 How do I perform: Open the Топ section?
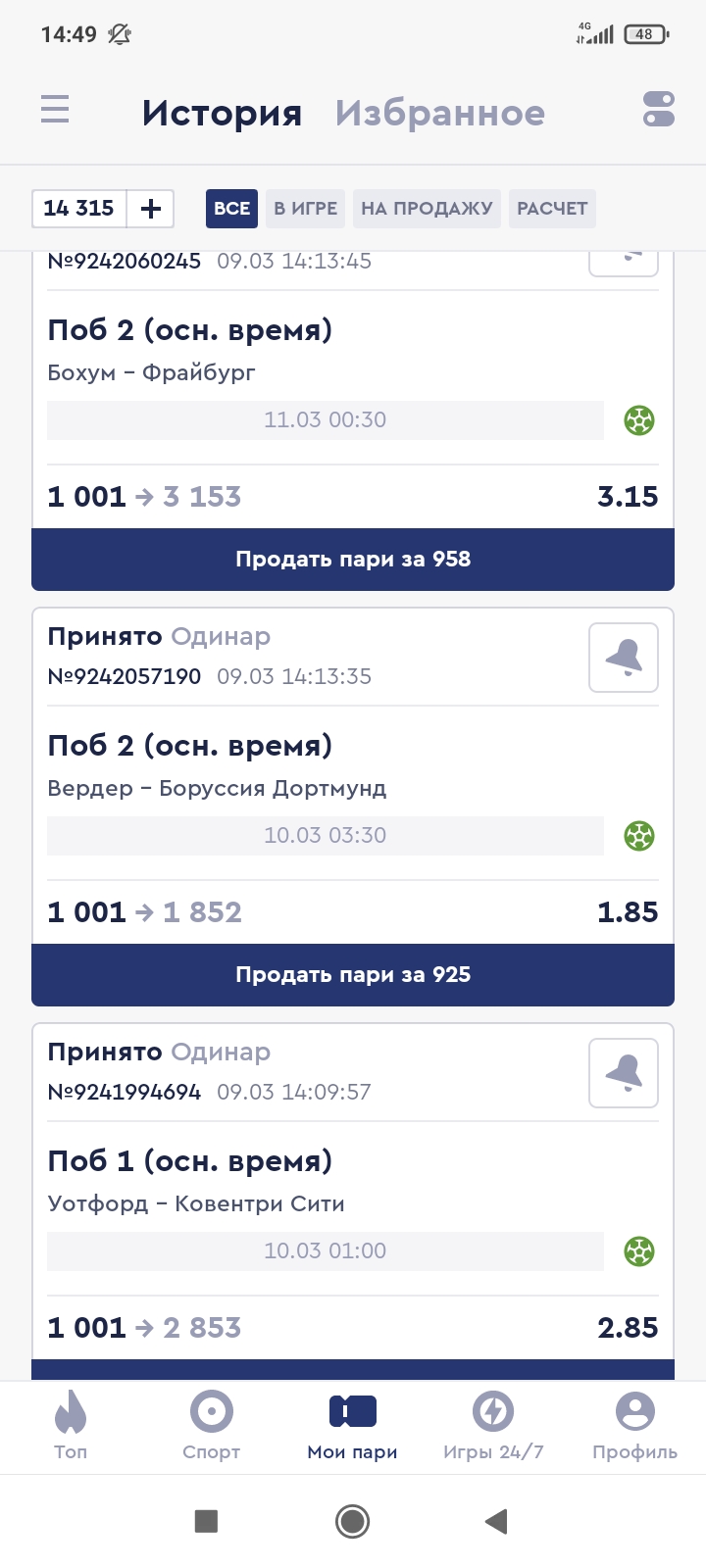pyautogui.click(x=71, y=1426)
